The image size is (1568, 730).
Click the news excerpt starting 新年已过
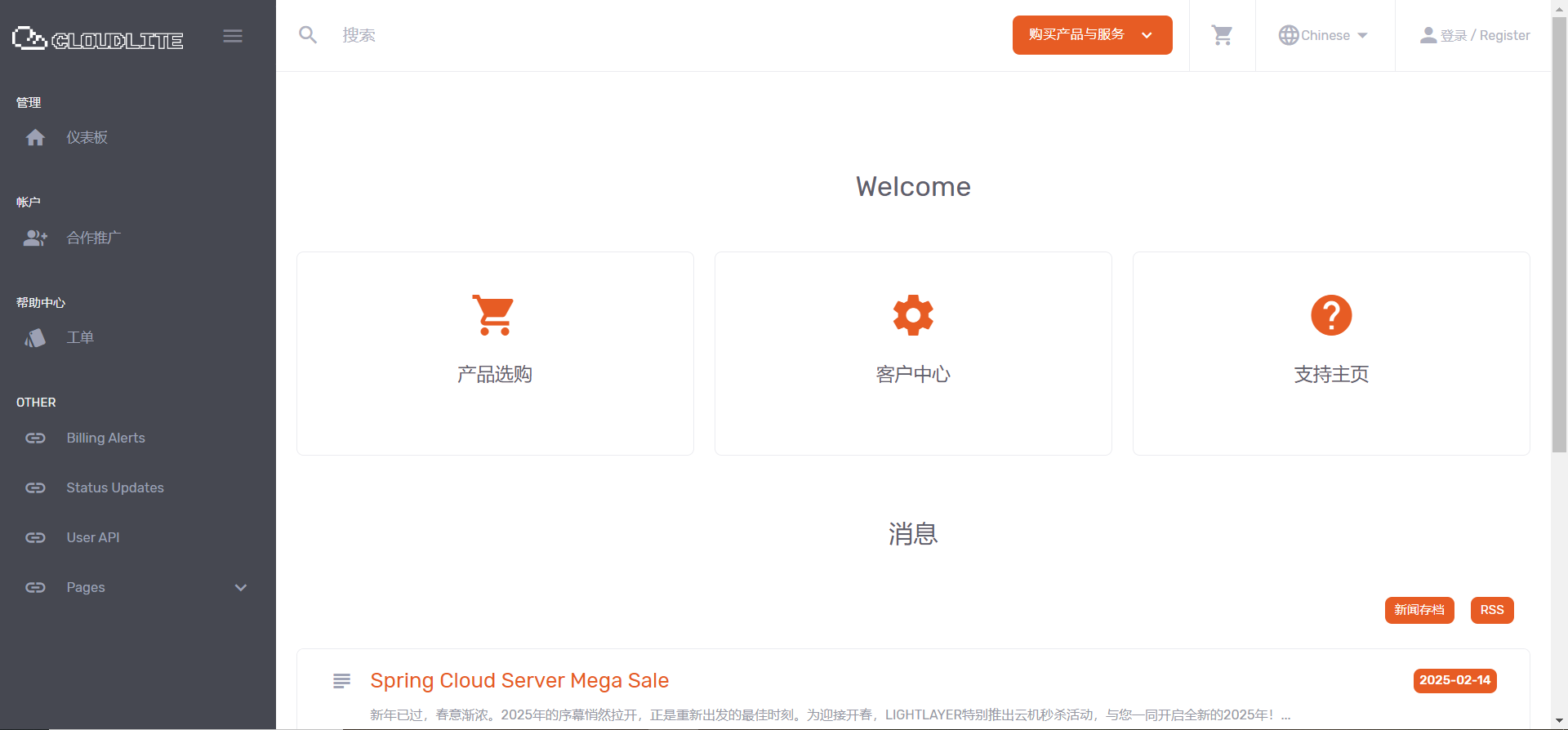coord(830,715)
